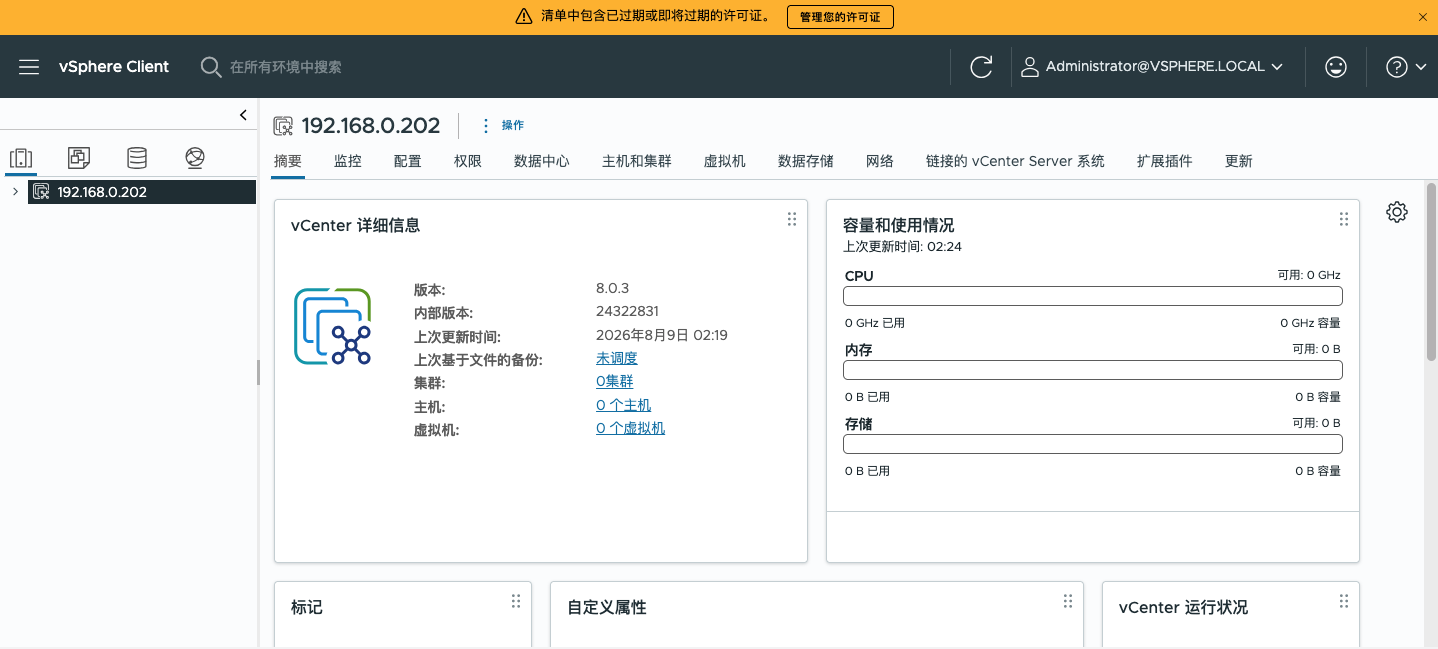This screenshot has width=1438, height=649.
Task: Click drag handle on 标记 card
Action: [x=516, y=601]
